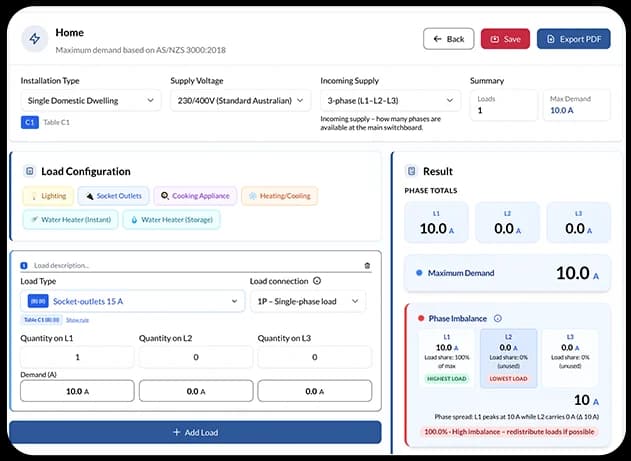The width and height of the screenshot is (631, 461).
Task: Click the L1 demand box showing 10.0 A
Action: pos(77,391)
